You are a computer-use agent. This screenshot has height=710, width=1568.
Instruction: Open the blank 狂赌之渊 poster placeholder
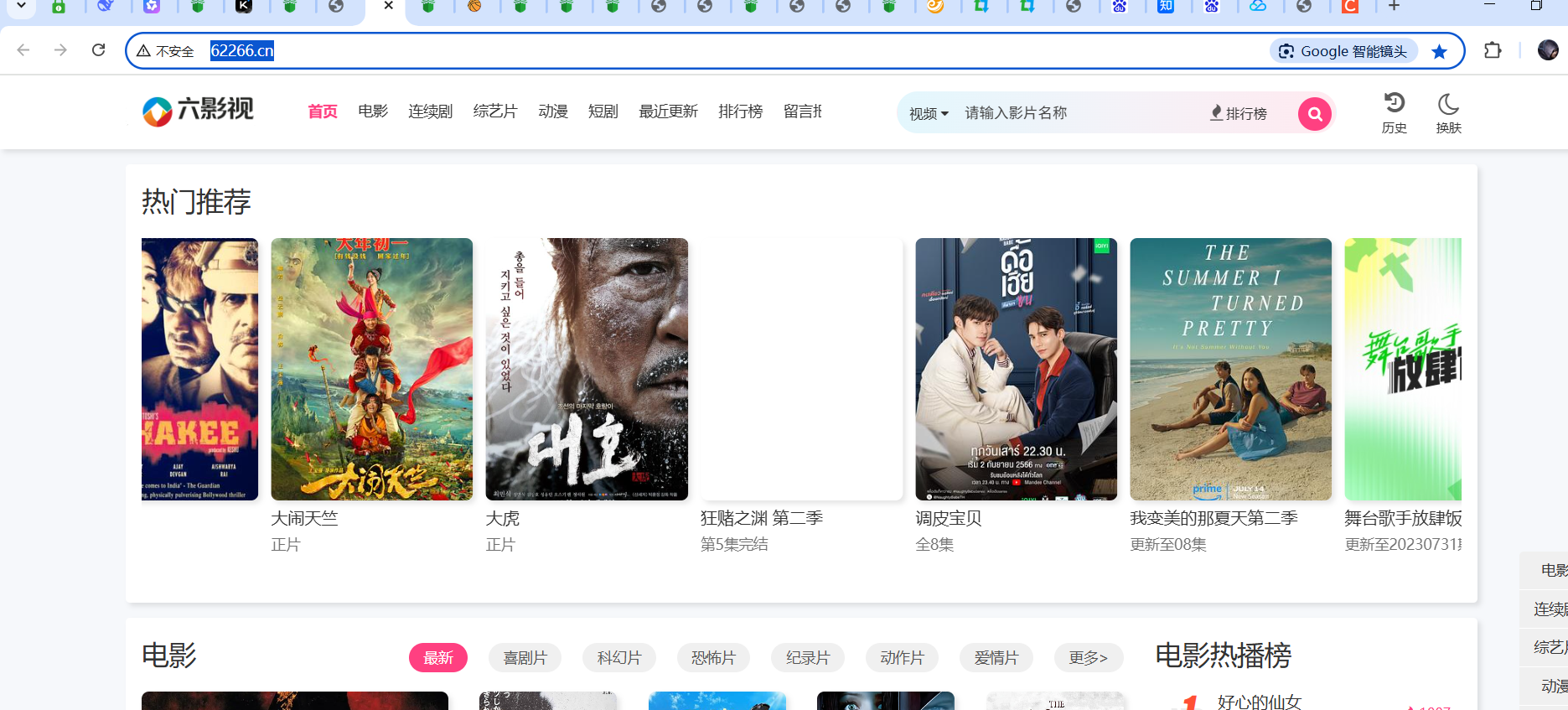801,369
